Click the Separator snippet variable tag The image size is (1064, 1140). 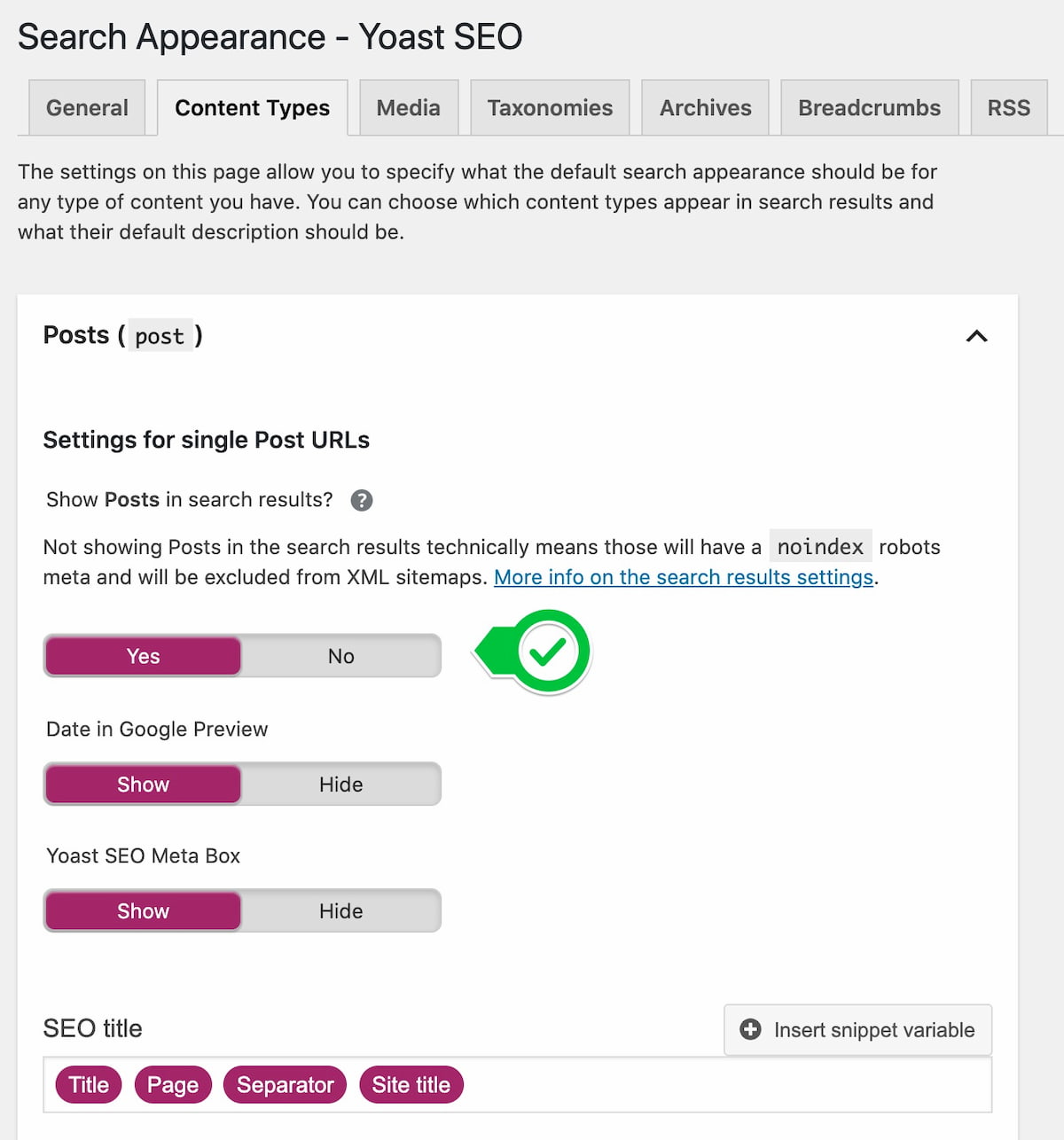point(285,1085)
